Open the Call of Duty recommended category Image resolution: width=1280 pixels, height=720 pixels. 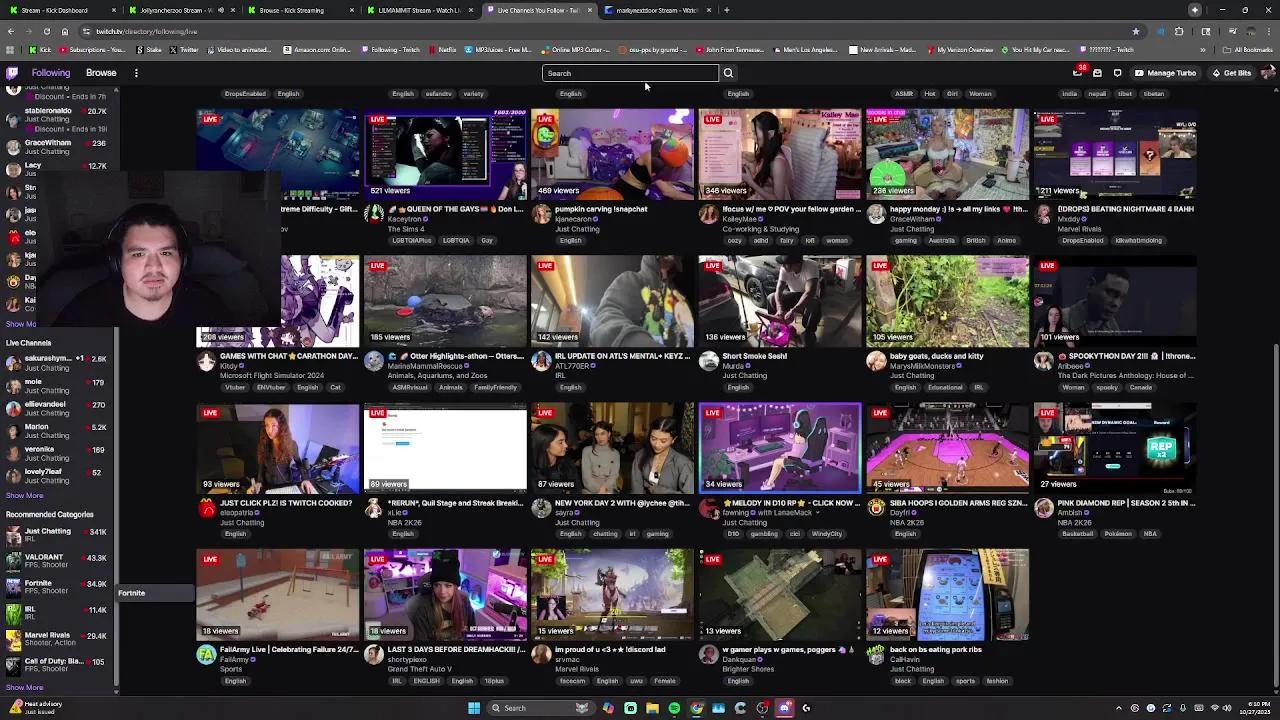coord(58,665)
